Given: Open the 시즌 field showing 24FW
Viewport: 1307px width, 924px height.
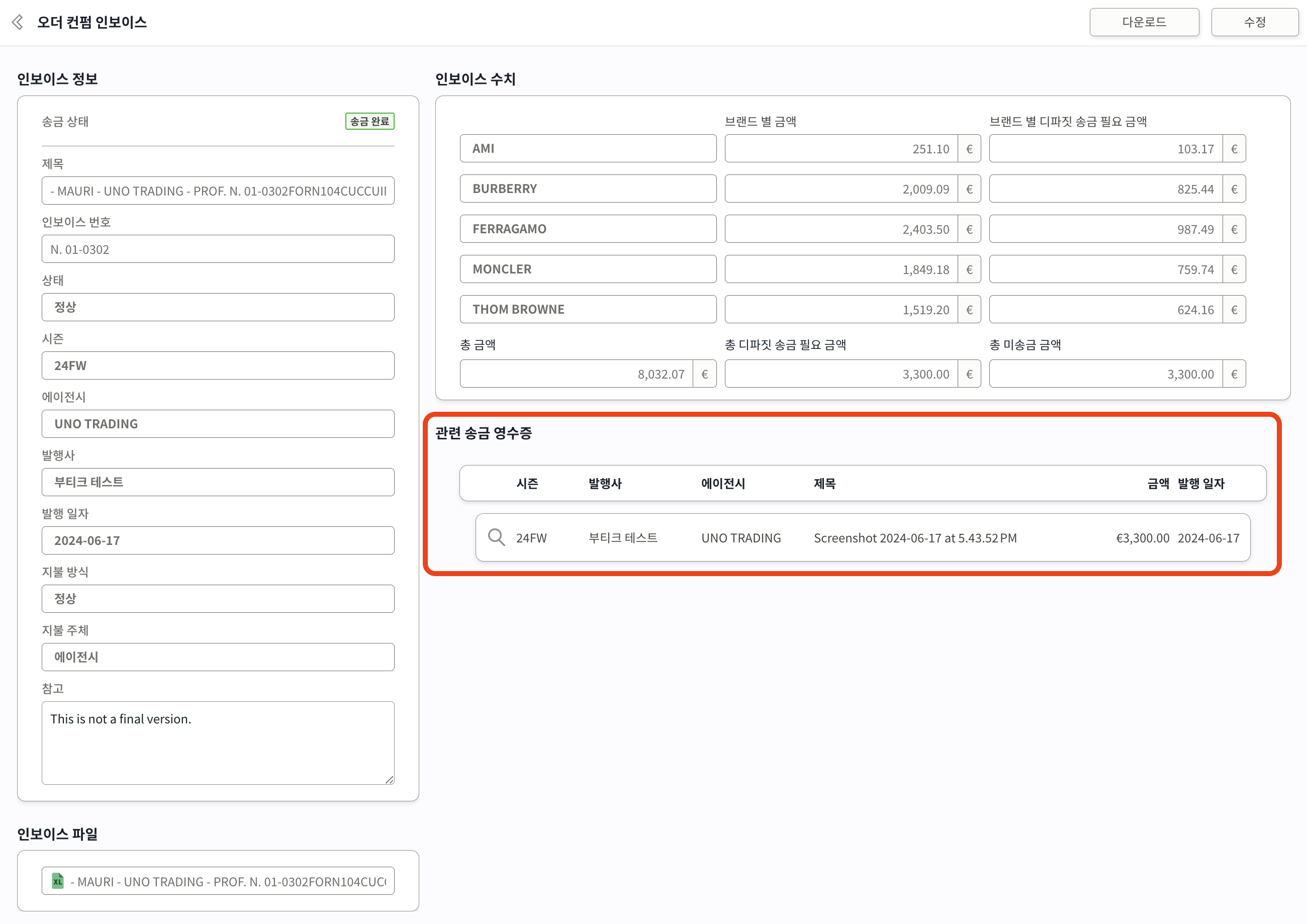Looking at the screenshot, I should pyautogui.click(x=218, y=365).
